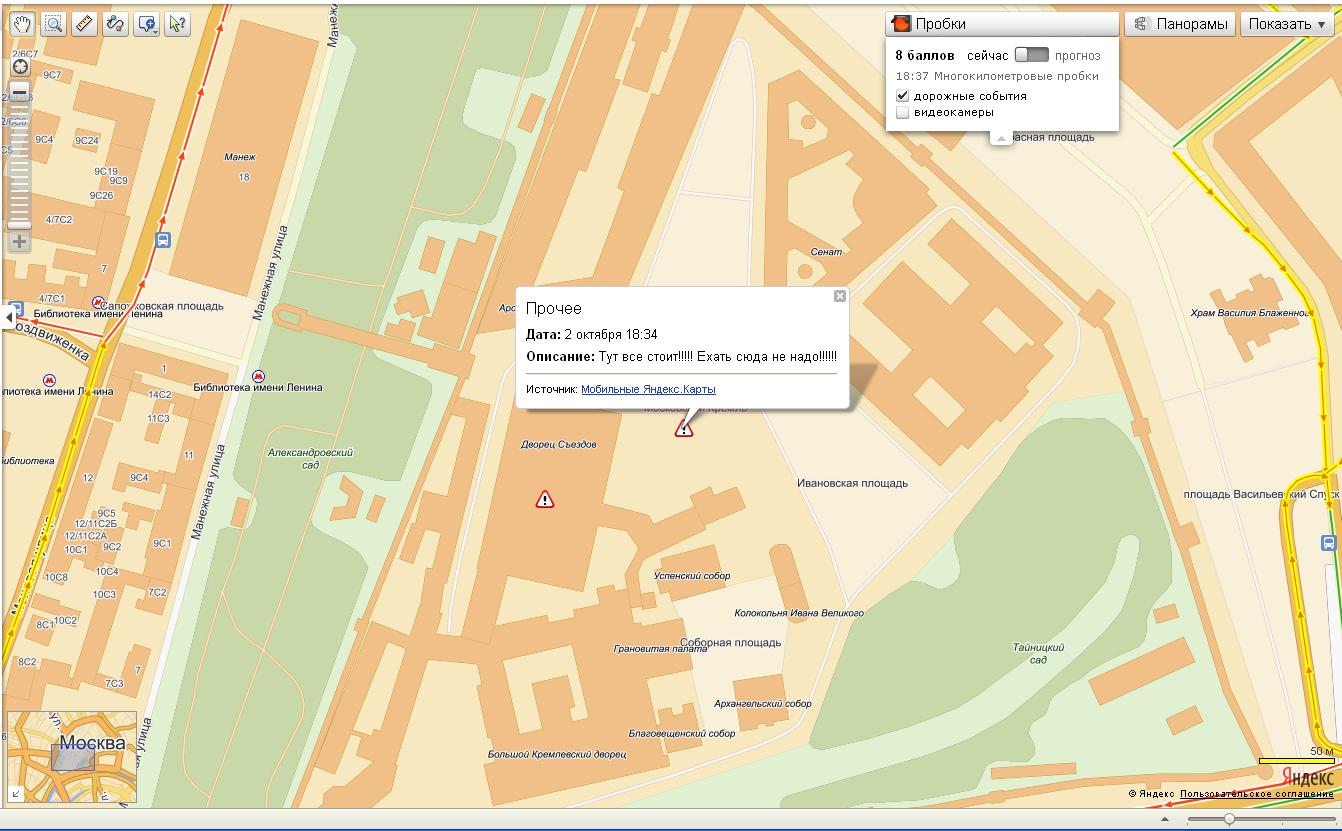Switch to Панорамы view
The width and height of the screenshot is (1342, 831).
click(1180, 24)
